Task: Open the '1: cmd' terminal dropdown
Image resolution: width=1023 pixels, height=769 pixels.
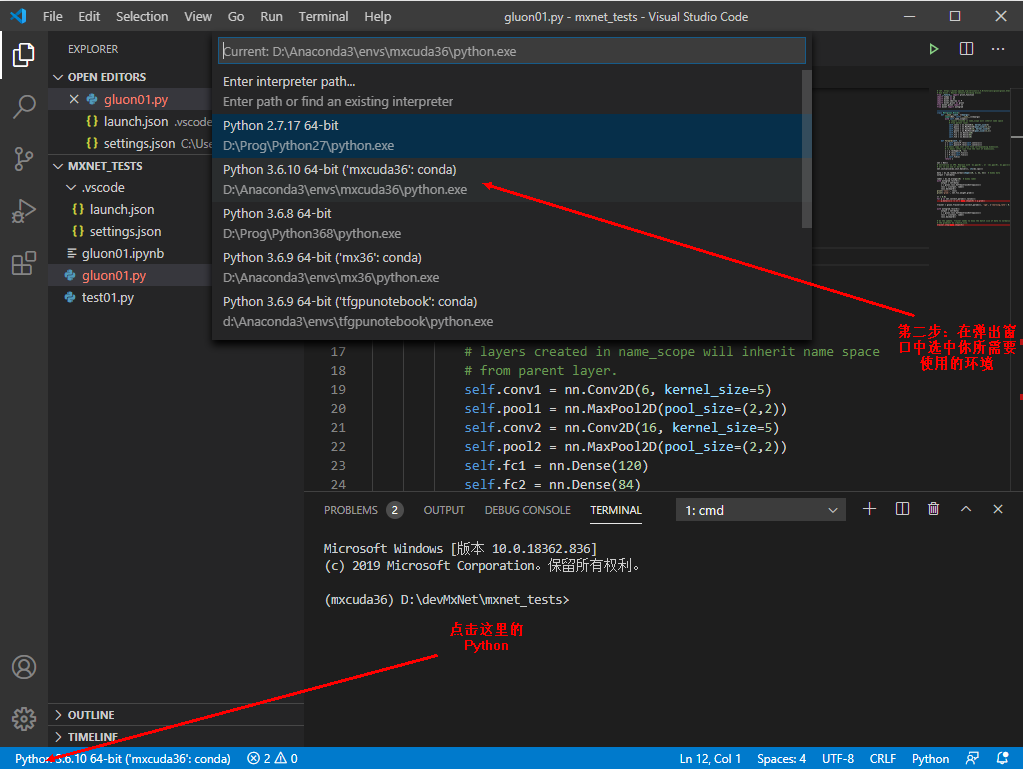Action: click(x=761, y=510)
